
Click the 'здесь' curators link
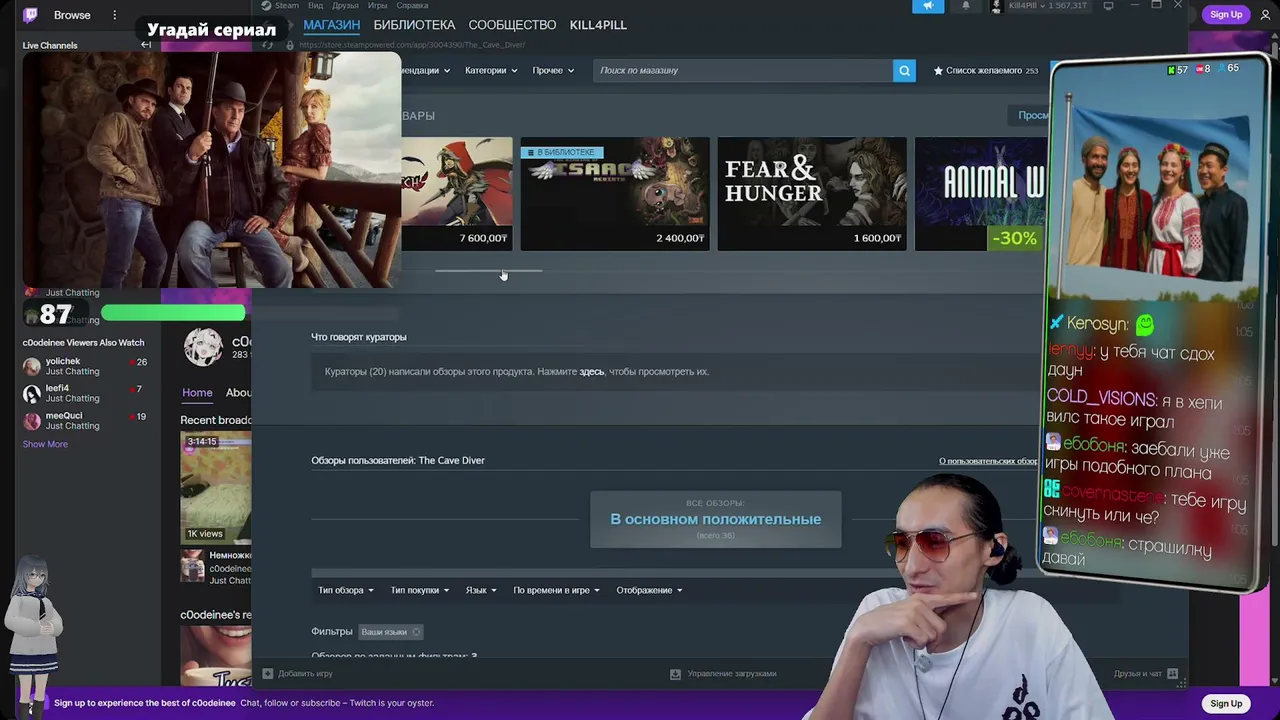(592, 372)
